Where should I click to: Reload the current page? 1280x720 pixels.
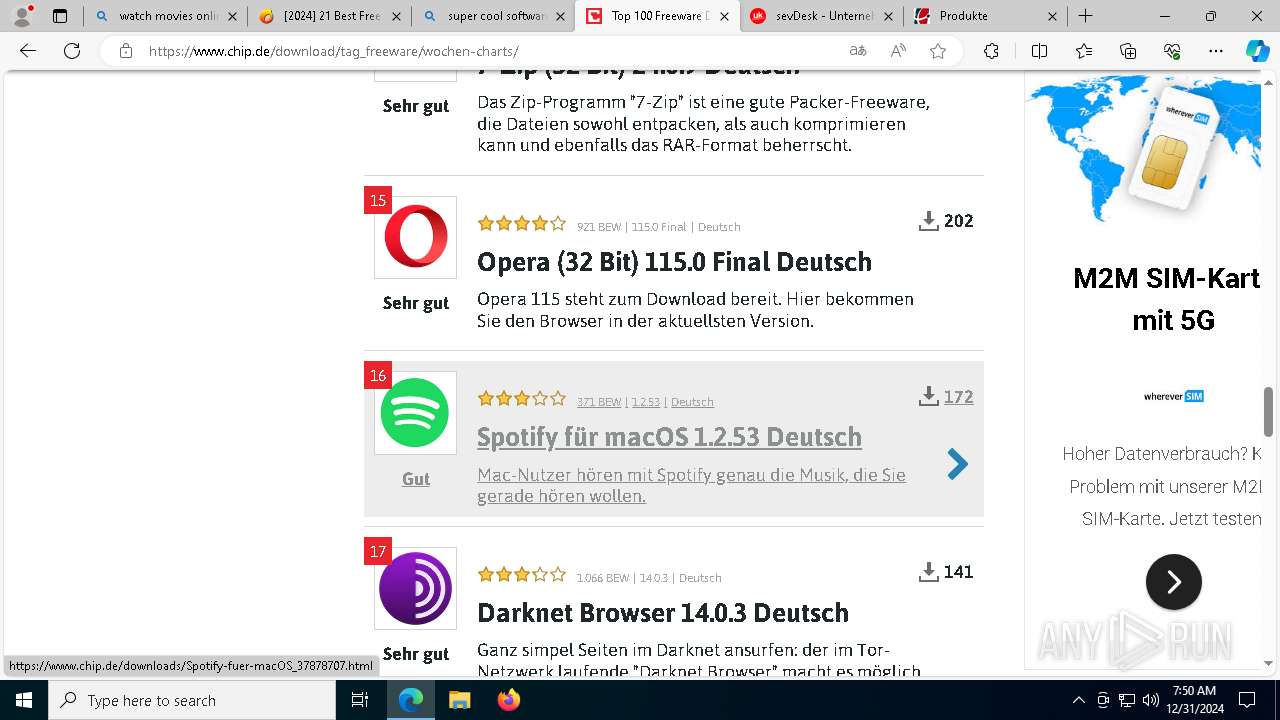[72, 51]
